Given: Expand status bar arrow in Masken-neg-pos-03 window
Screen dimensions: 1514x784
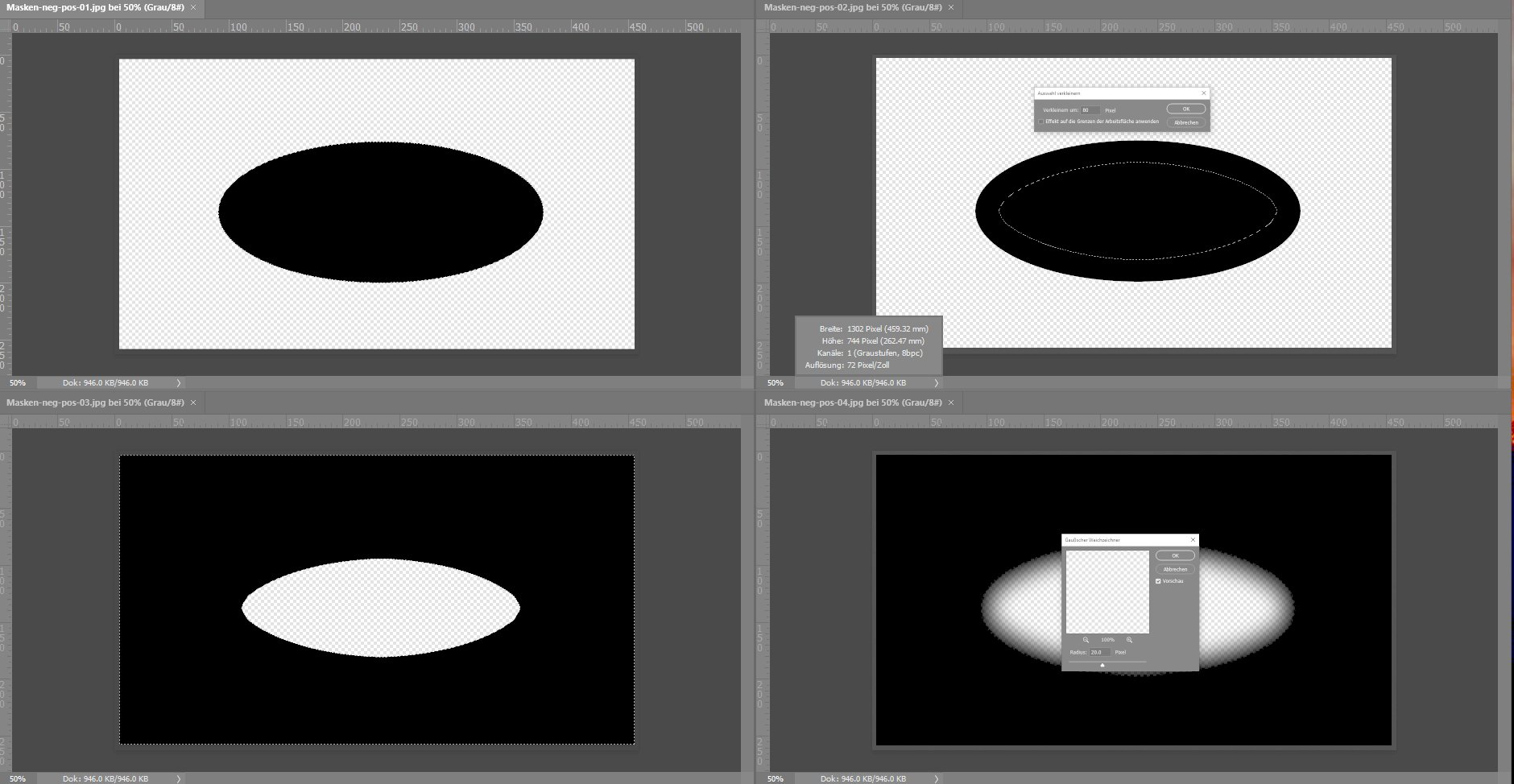Looking at the screenshot, I should pos(178,778).
